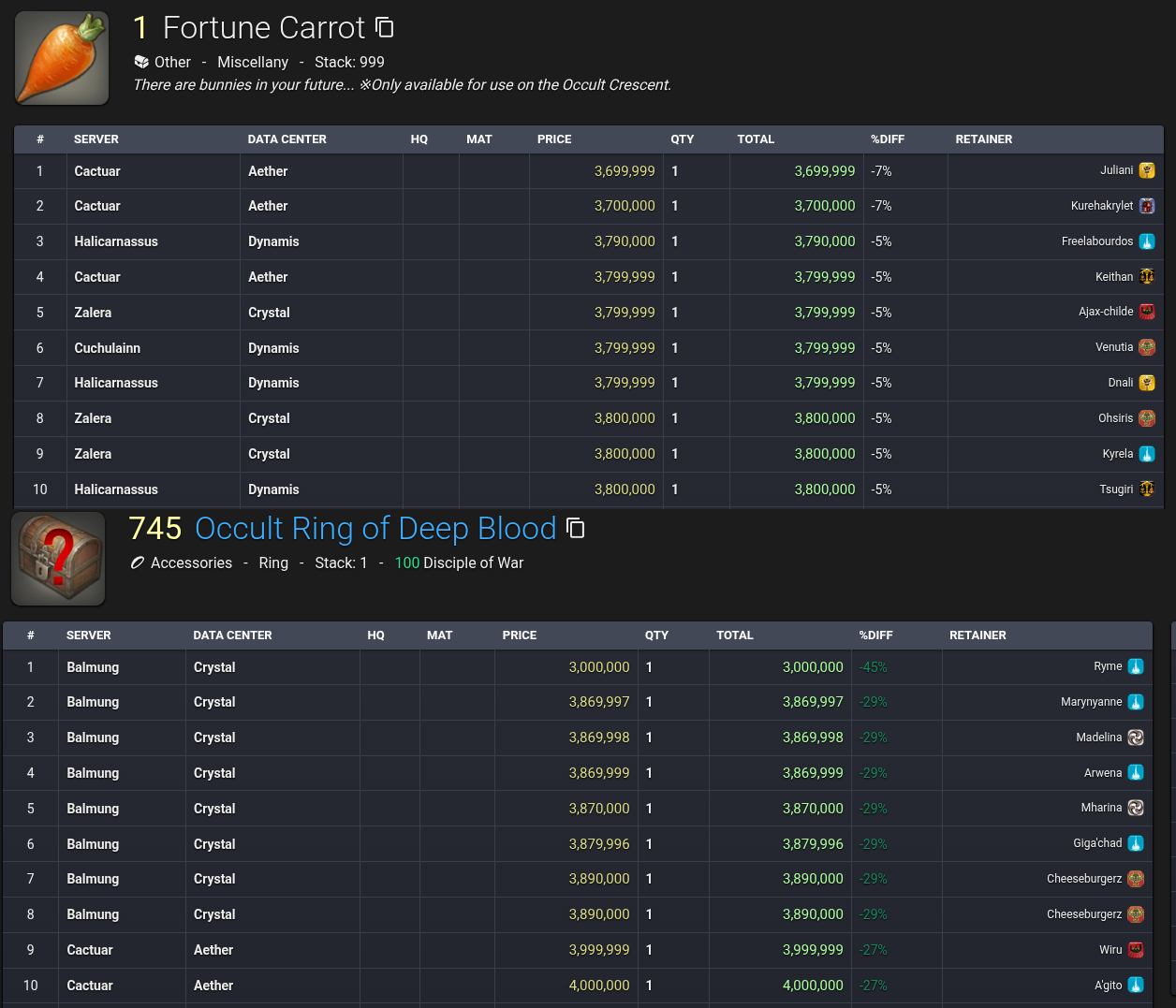Click the city icon beside retainer Arwena

tap(1136, 773)
